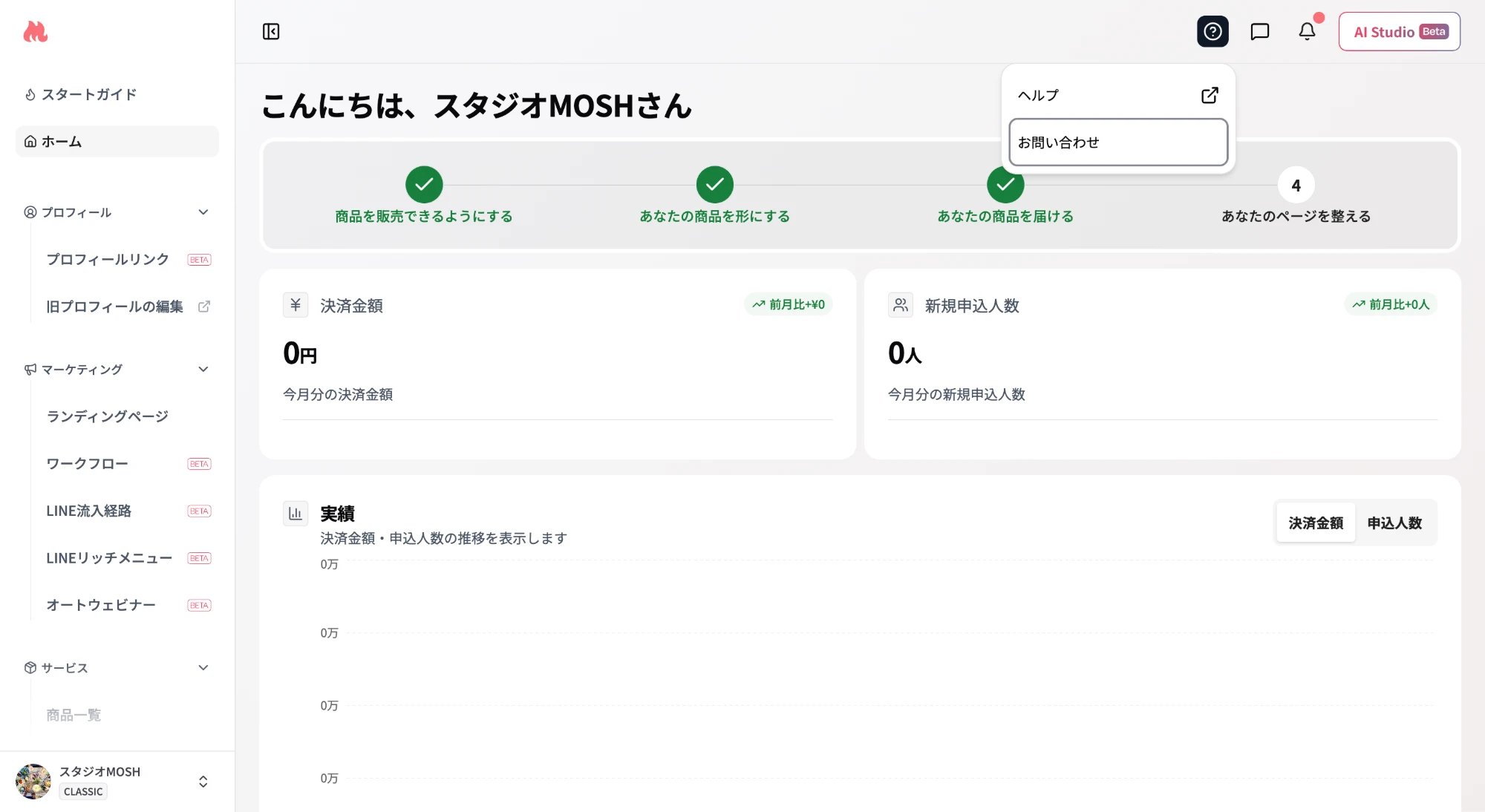1485x812 pixels.
Task: Select ヘルプ in the dropdown menu
Action: tap(1118, 95)
